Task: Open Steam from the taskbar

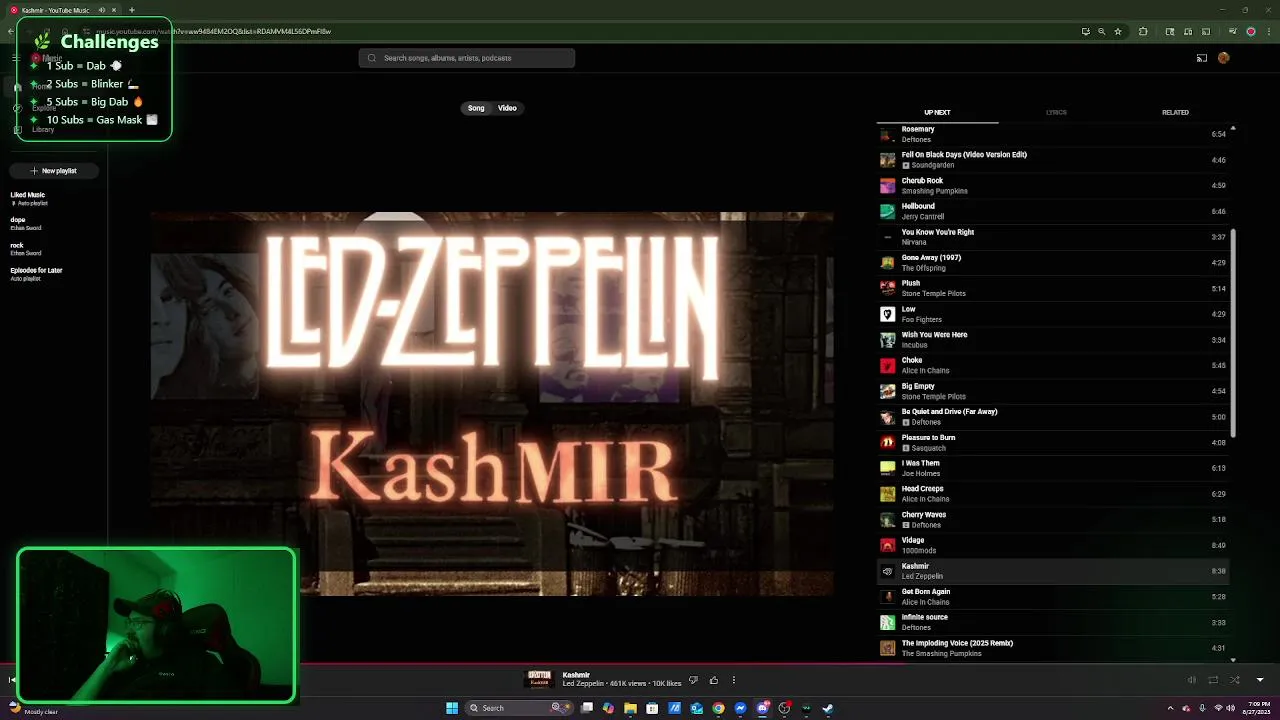Action: [x=828, y=708]
